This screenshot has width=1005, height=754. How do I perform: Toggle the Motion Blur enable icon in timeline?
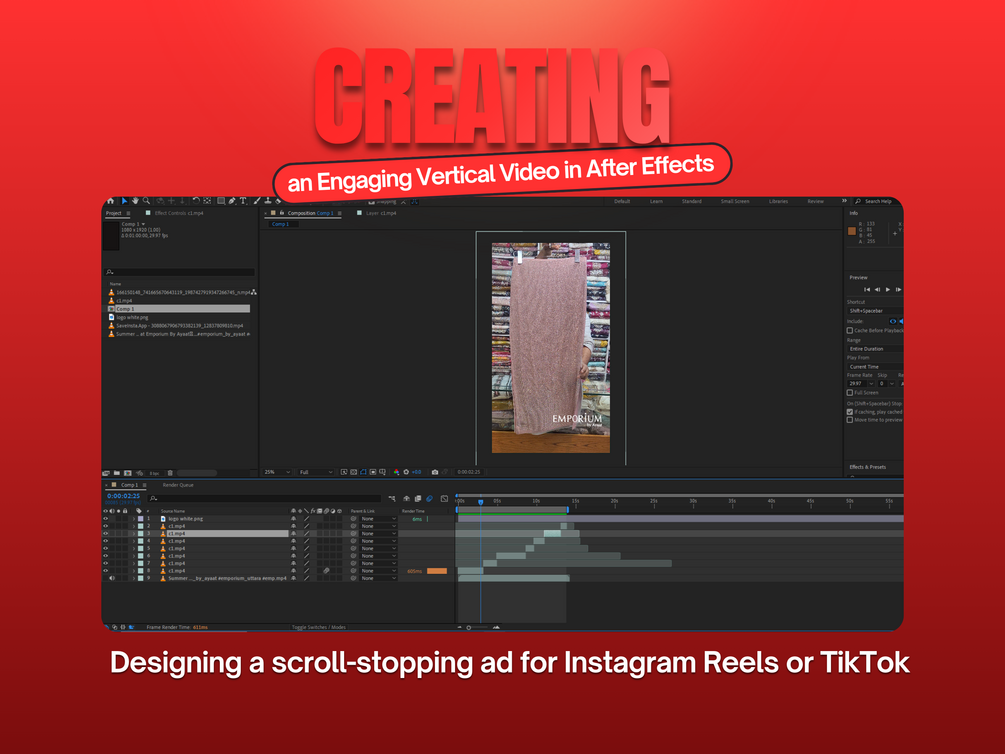[x=429, y=499]
